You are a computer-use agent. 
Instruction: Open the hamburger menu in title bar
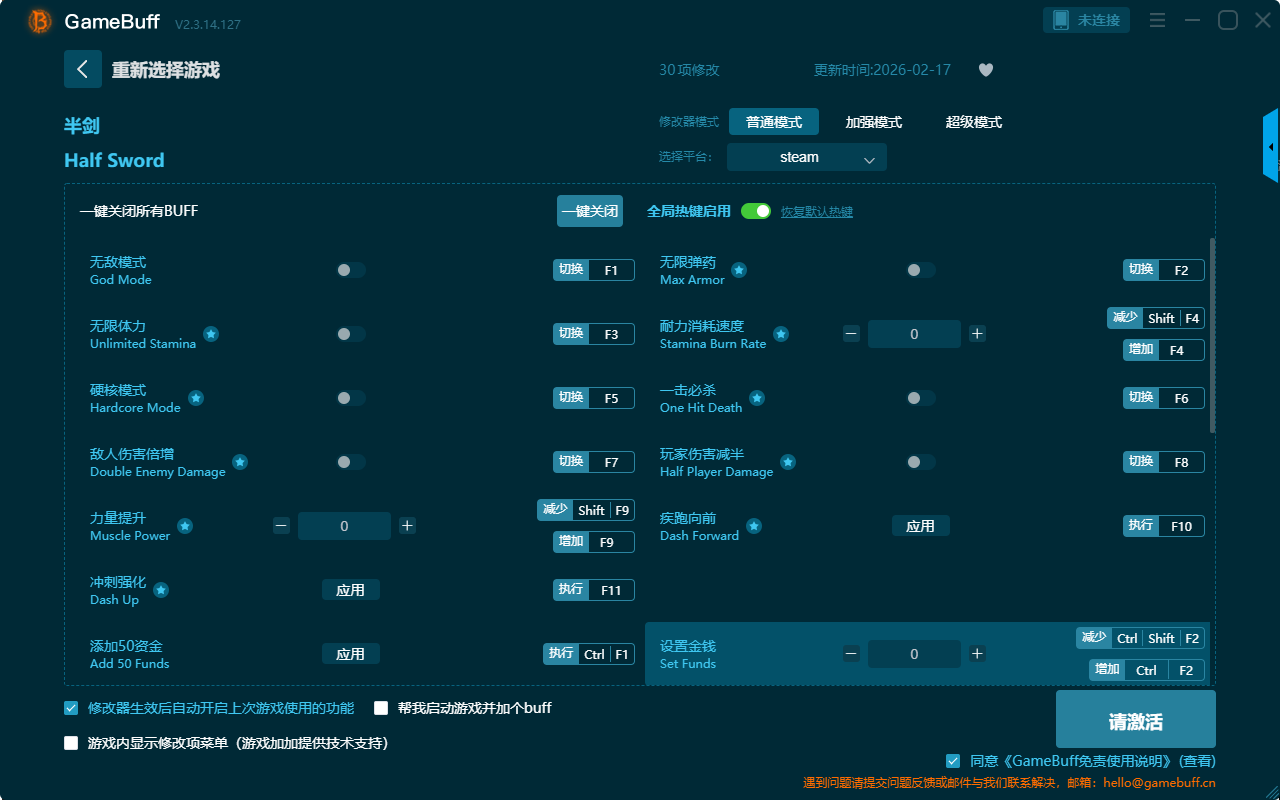click(x=1157, y=21)
